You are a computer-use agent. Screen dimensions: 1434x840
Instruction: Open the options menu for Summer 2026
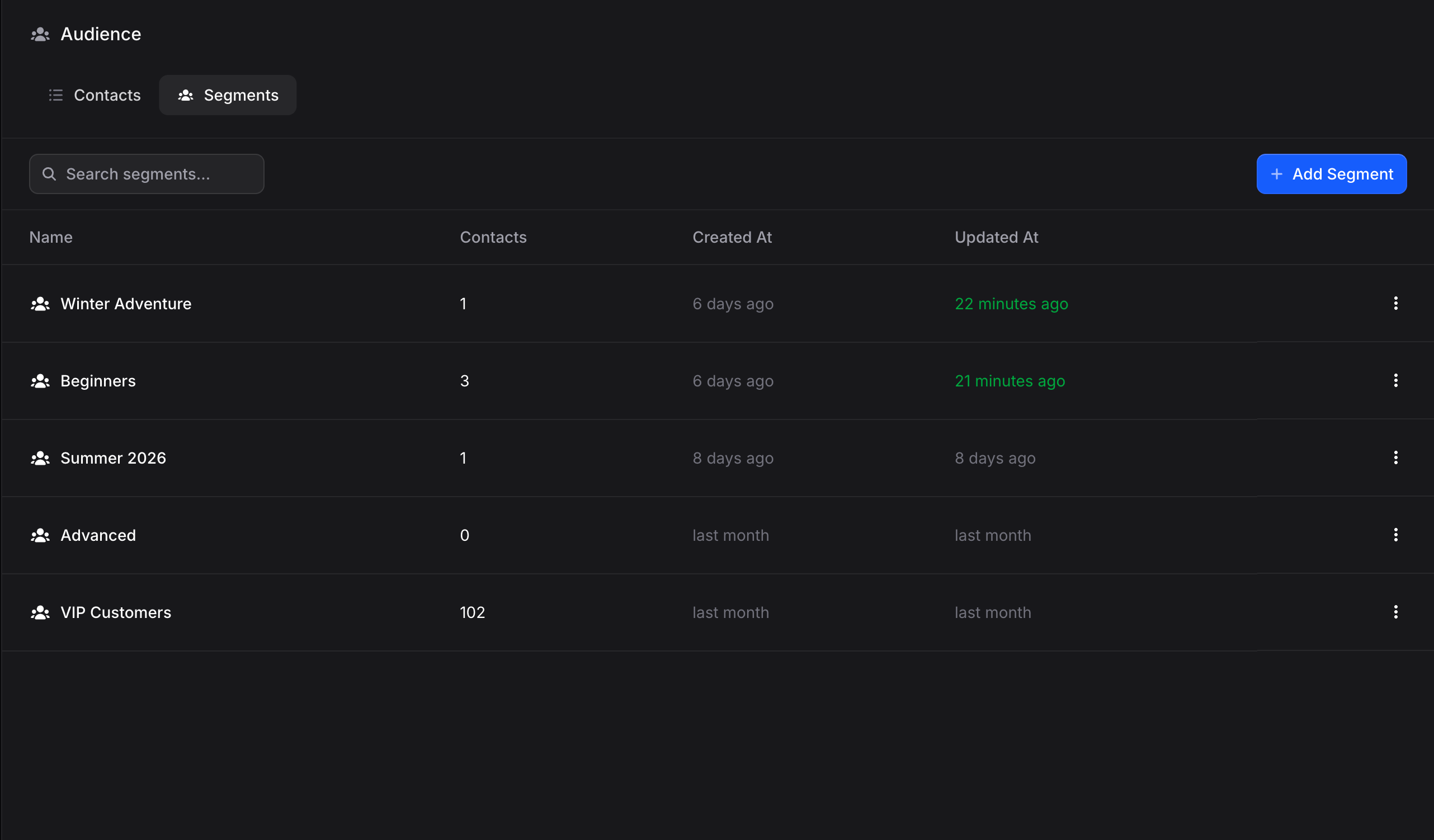click(x=1396, y=457)
